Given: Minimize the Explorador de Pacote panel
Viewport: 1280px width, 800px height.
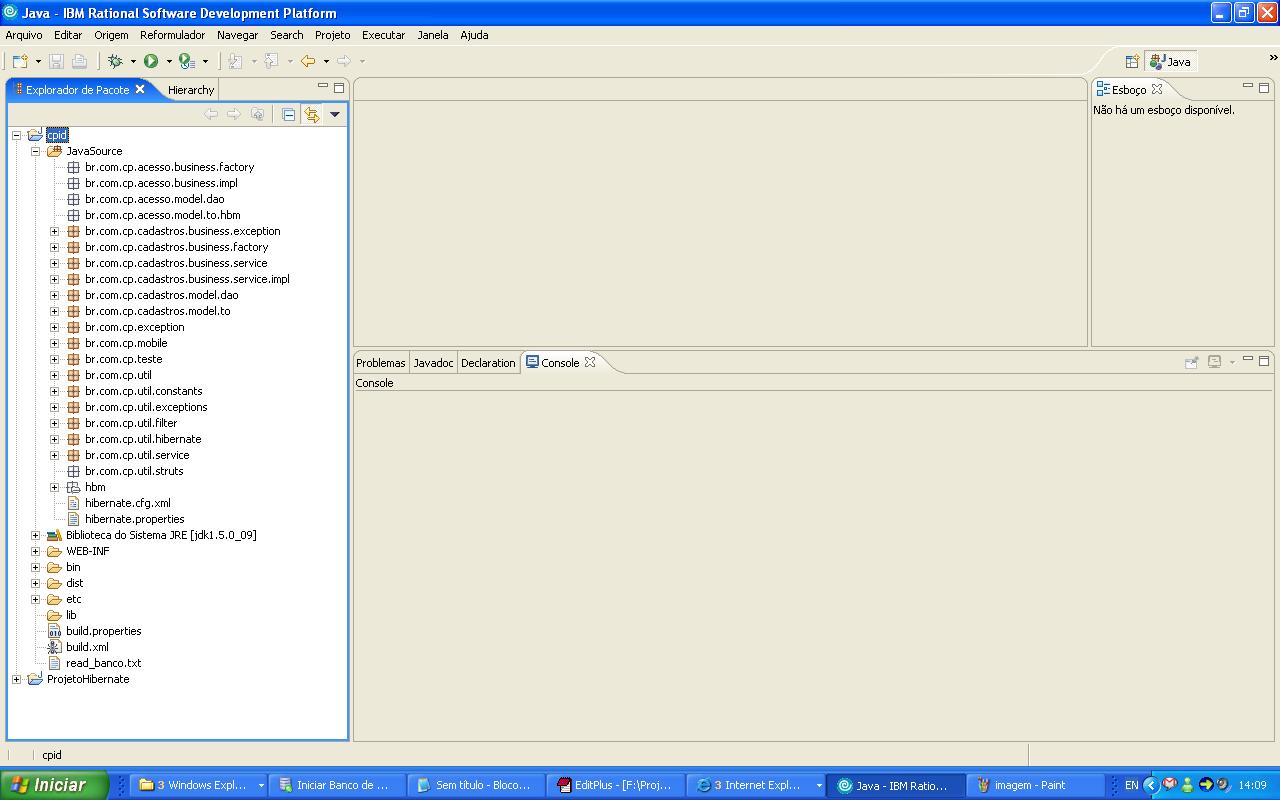Looking at the screenshot, I should [x=323, y=87].
